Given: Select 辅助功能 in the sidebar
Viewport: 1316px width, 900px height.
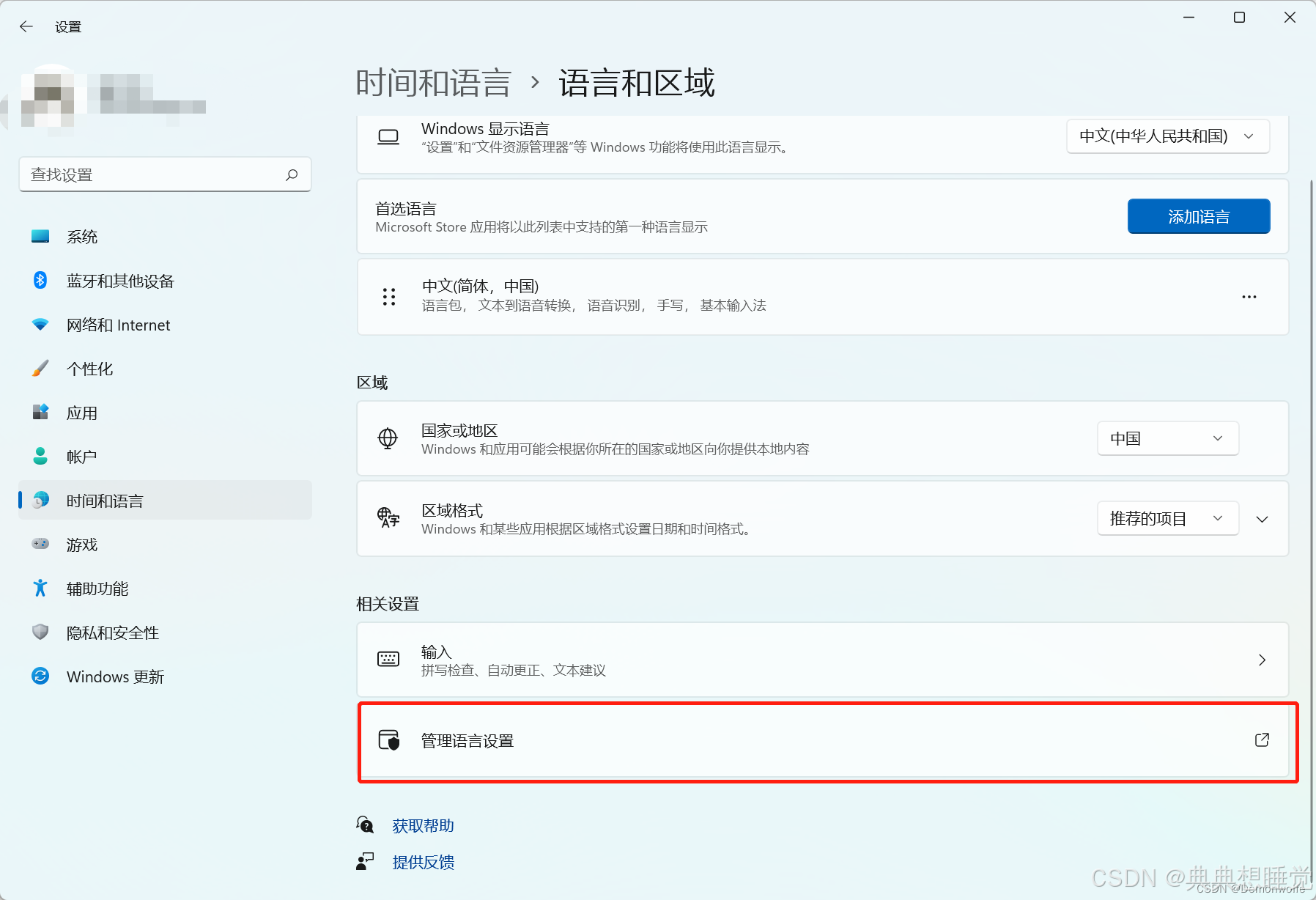Looking at the screenshot, I should 166,588.
